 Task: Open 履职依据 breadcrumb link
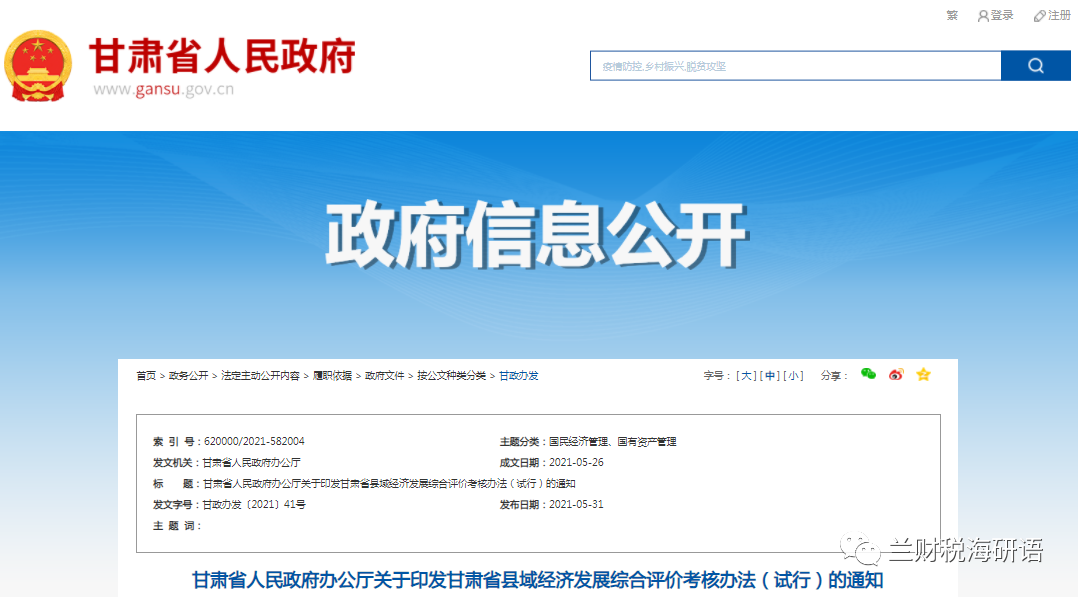tap(332, 376)
